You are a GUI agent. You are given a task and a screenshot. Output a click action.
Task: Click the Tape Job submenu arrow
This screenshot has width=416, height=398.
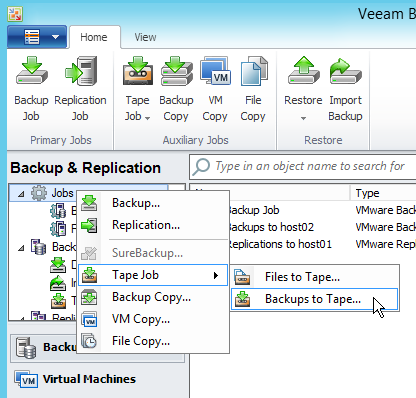pos(216,275)
